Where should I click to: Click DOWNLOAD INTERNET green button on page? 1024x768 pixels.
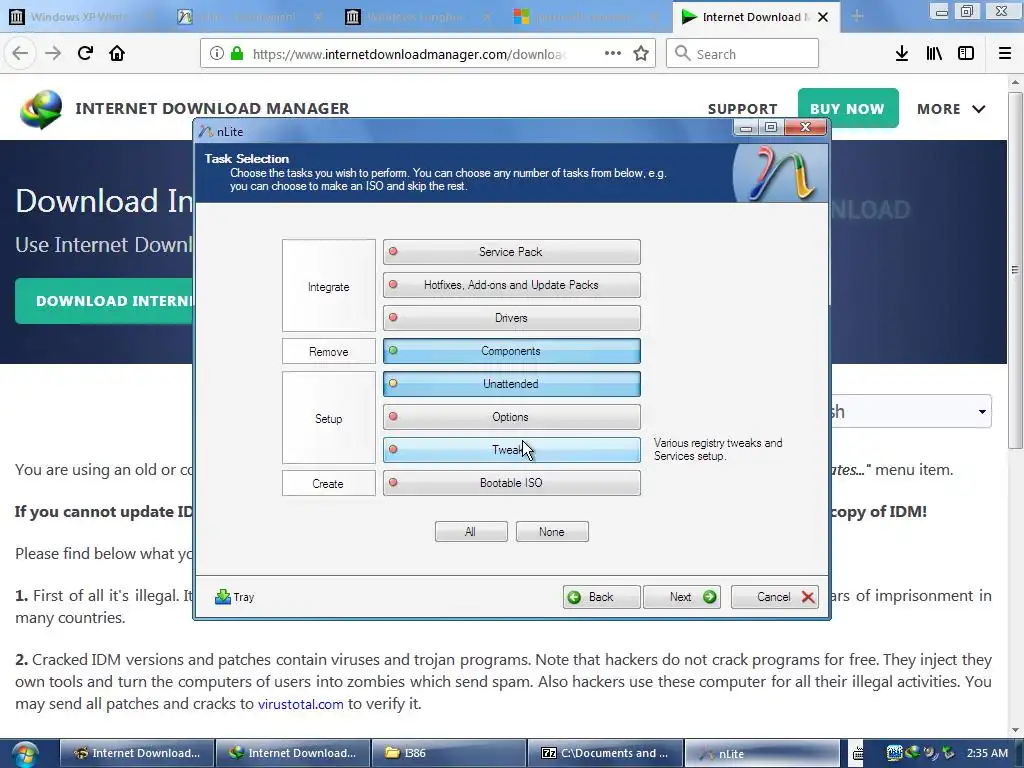click(105, 301)
